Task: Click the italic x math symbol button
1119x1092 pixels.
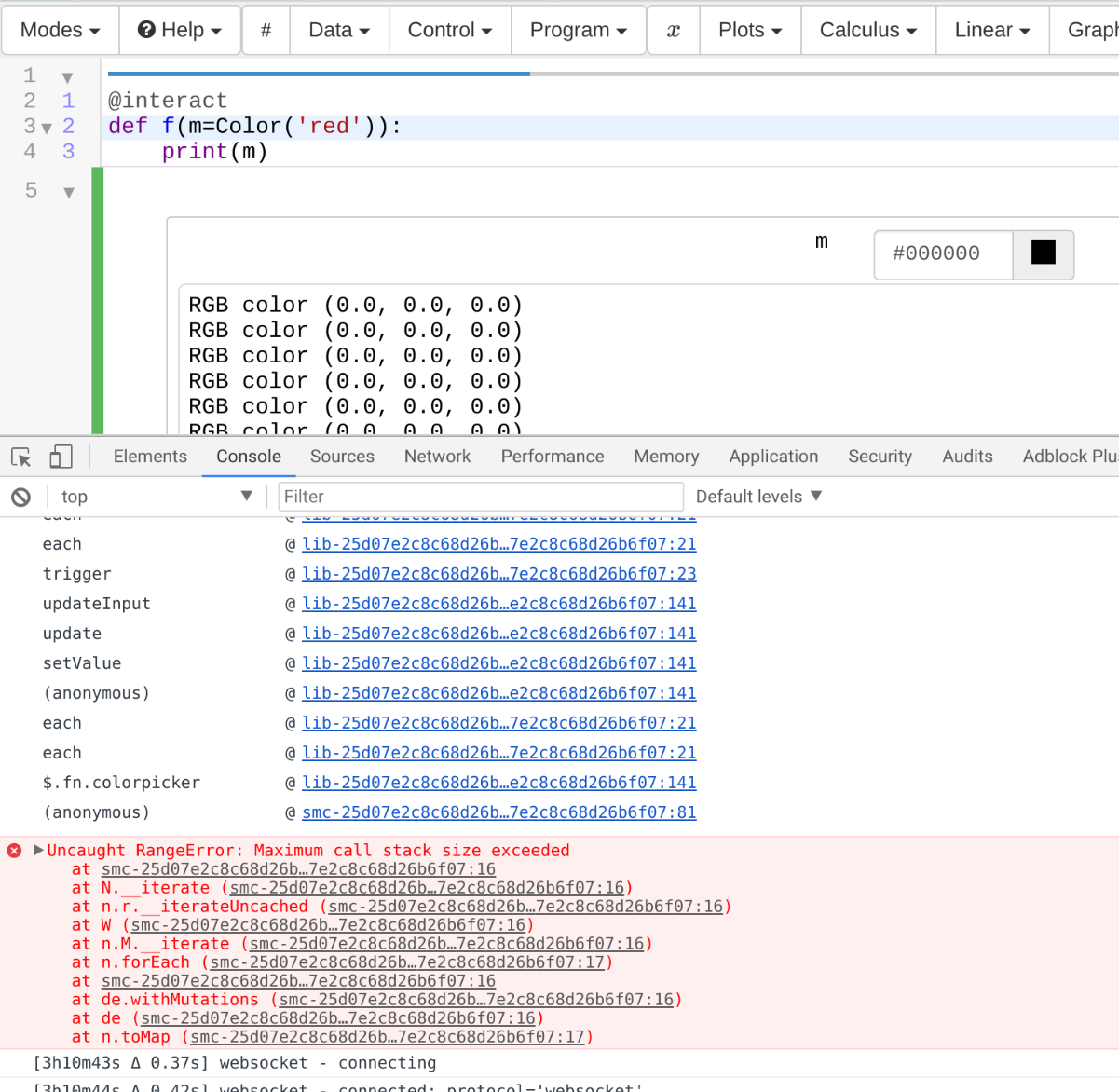Action: [x=673, y=29]
